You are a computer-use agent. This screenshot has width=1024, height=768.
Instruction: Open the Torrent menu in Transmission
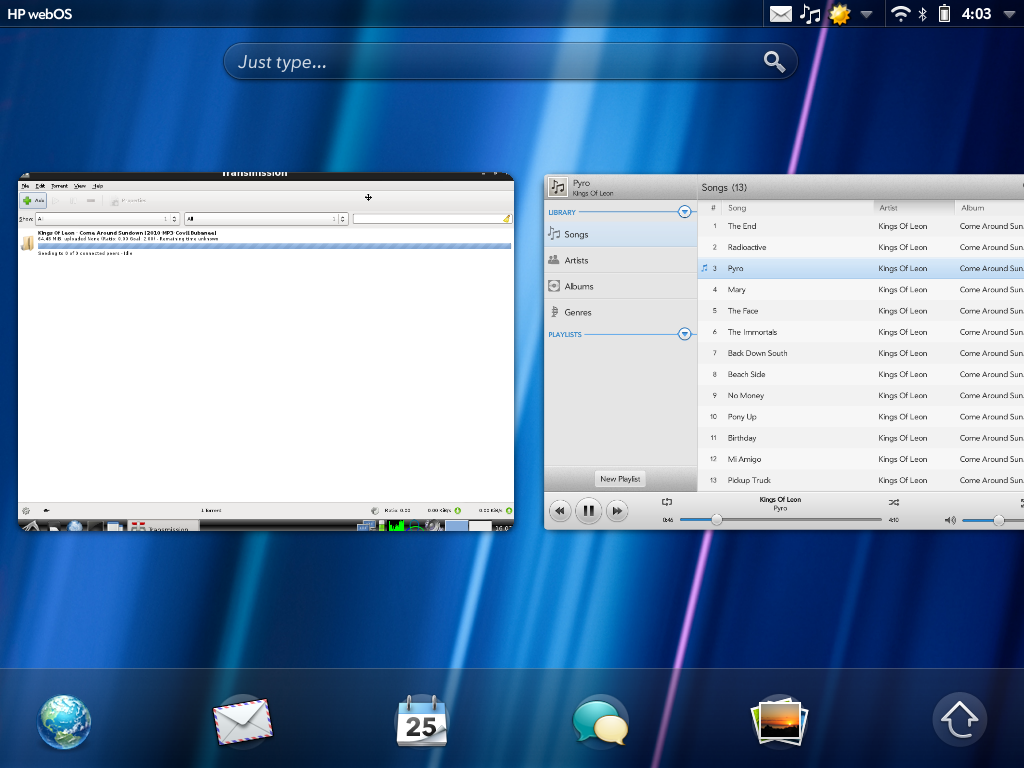point(60,186)
